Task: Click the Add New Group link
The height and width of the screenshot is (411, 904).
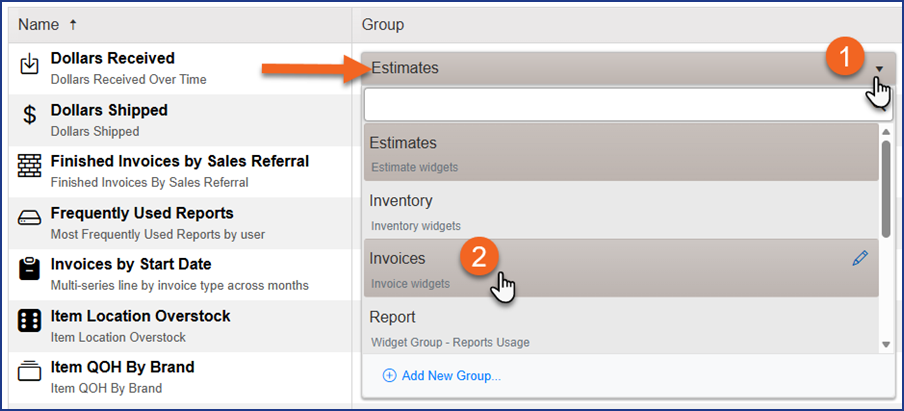Action: coord(450,376)
